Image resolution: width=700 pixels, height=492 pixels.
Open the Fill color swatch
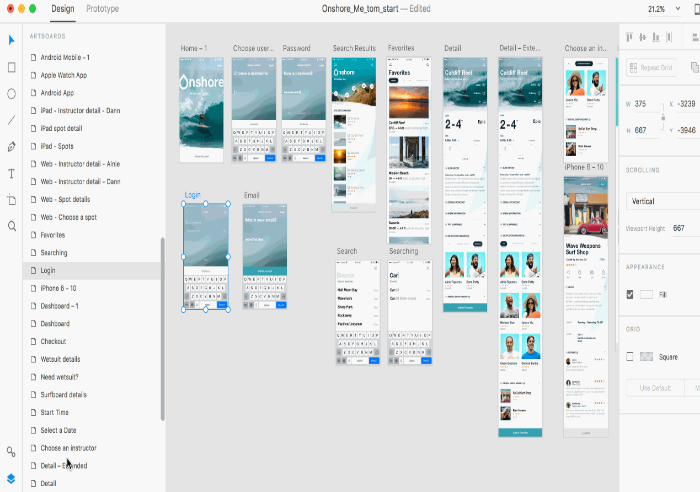pos(646,294)
